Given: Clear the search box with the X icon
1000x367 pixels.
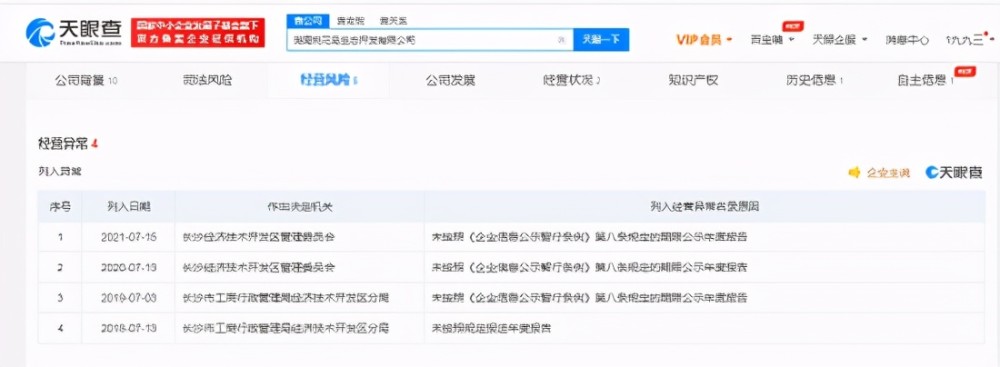Looking at the screenshot, I should 562,40.
